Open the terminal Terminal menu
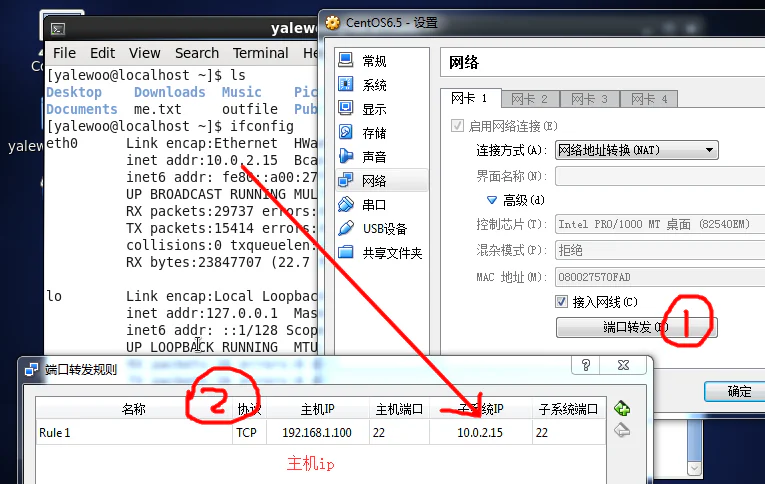This screenshot has height=484, width=765. pyautogui.click(x=261, y=53)
